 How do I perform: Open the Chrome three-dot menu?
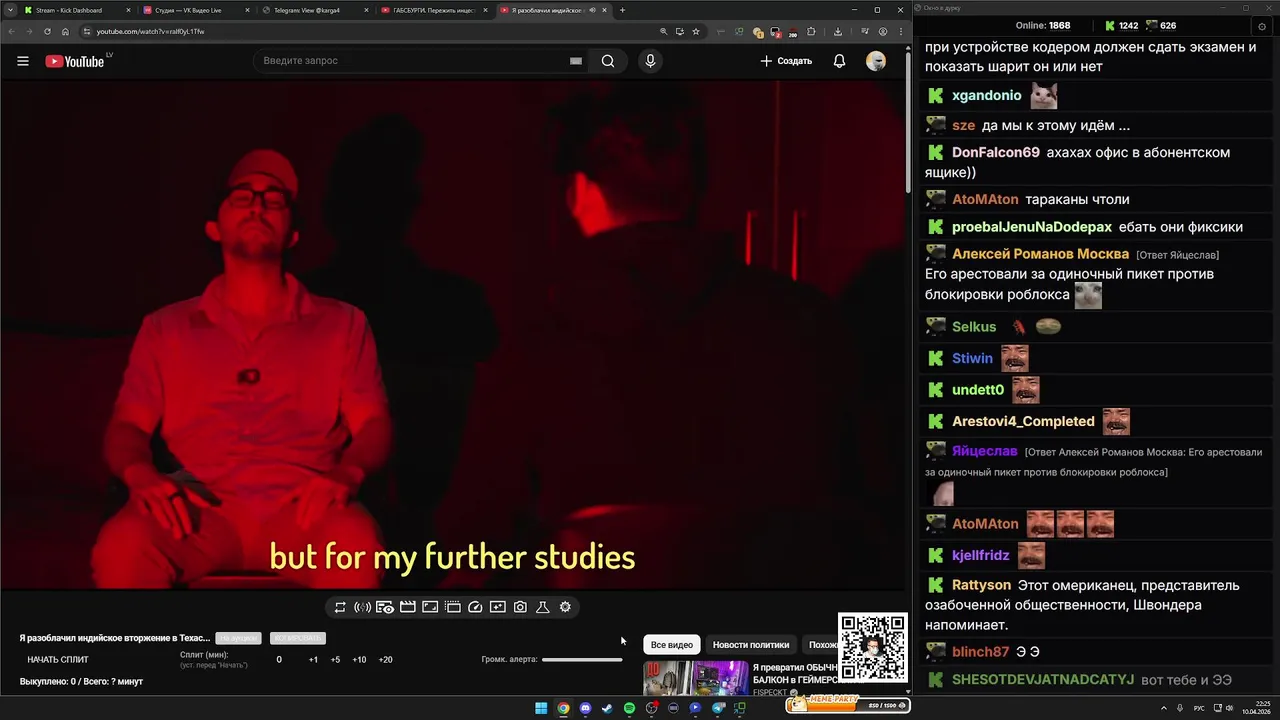pos(901,31)
